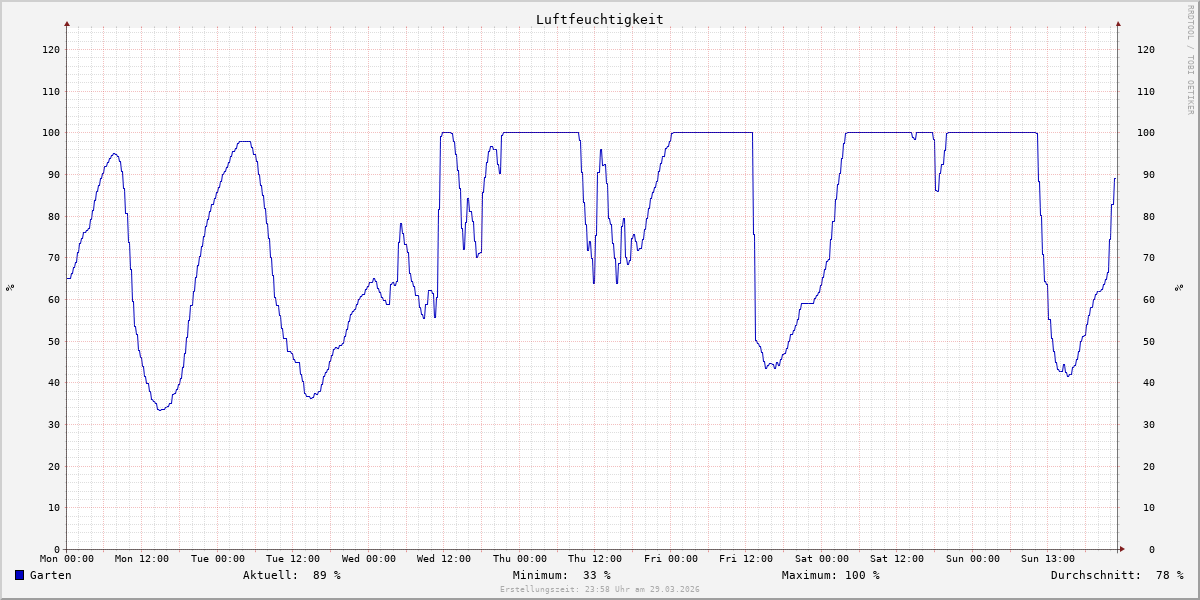Click the Erstellungszeit timestamp text
The width and height of the screenshot is (1200, 600).
pos(599,589)
